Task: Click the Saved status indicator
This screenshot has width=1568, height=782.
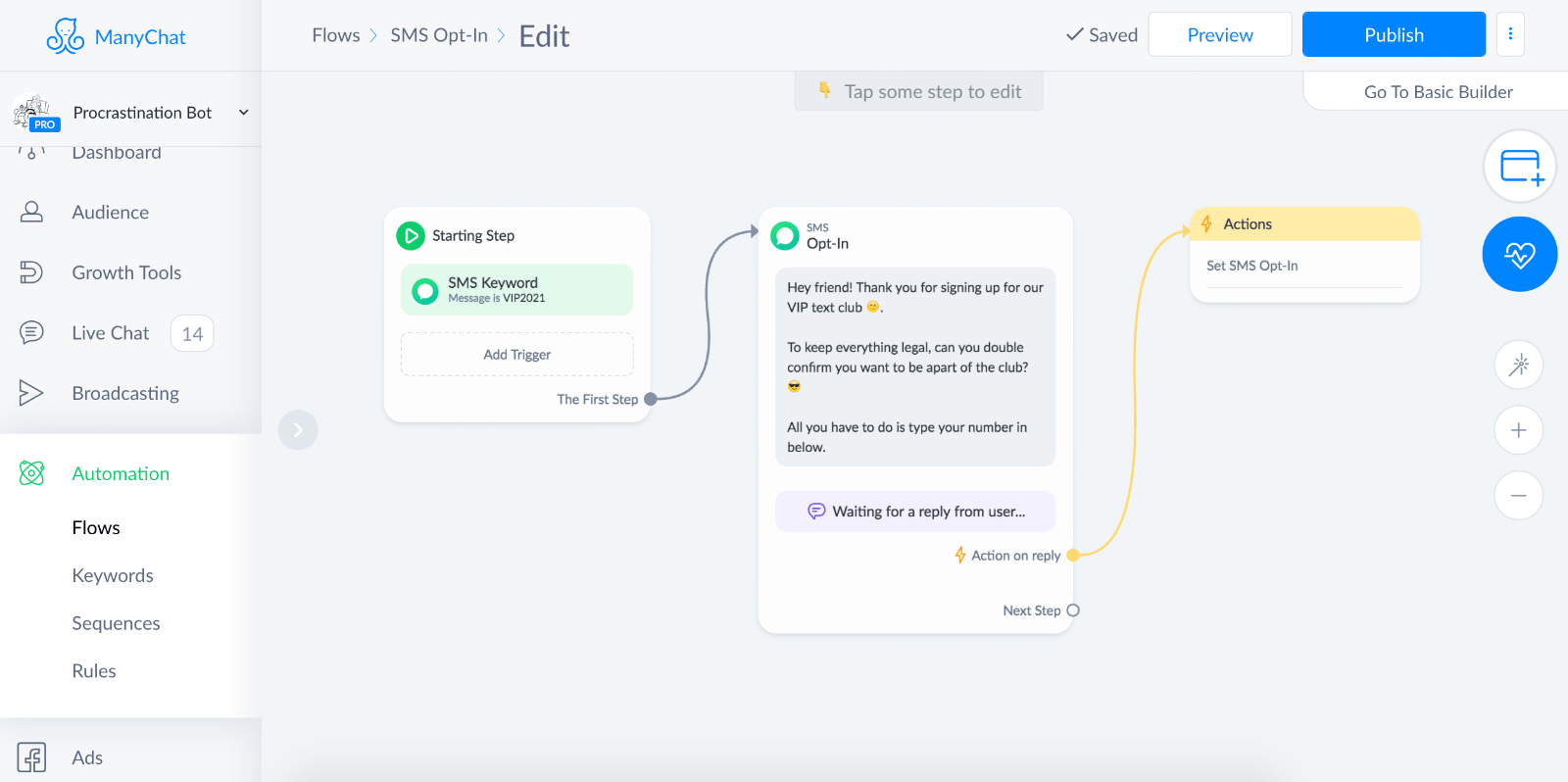Action: pyautogui.click(x=1102, y=35)
